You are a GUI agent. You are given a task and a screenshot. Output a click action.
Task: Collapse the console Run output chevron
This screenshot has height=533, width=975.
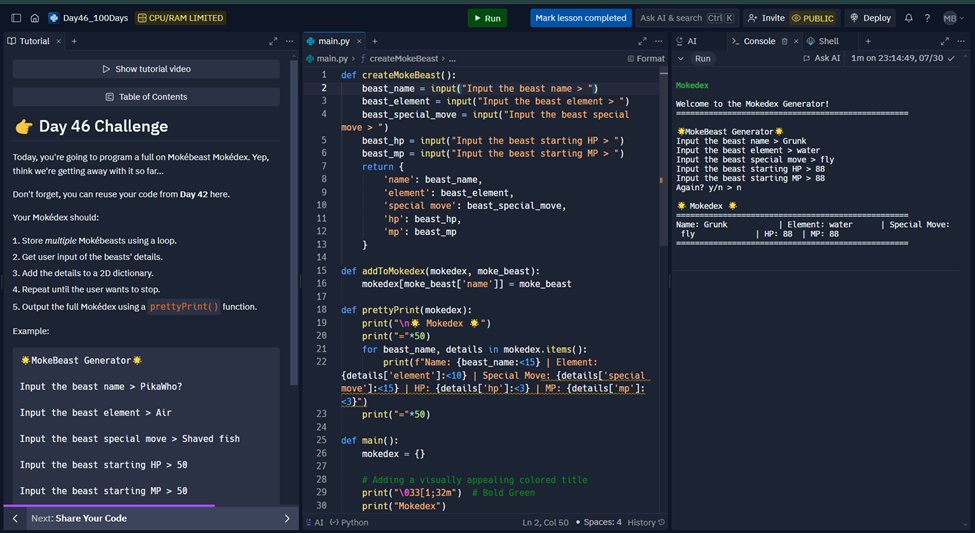point(680,58)
